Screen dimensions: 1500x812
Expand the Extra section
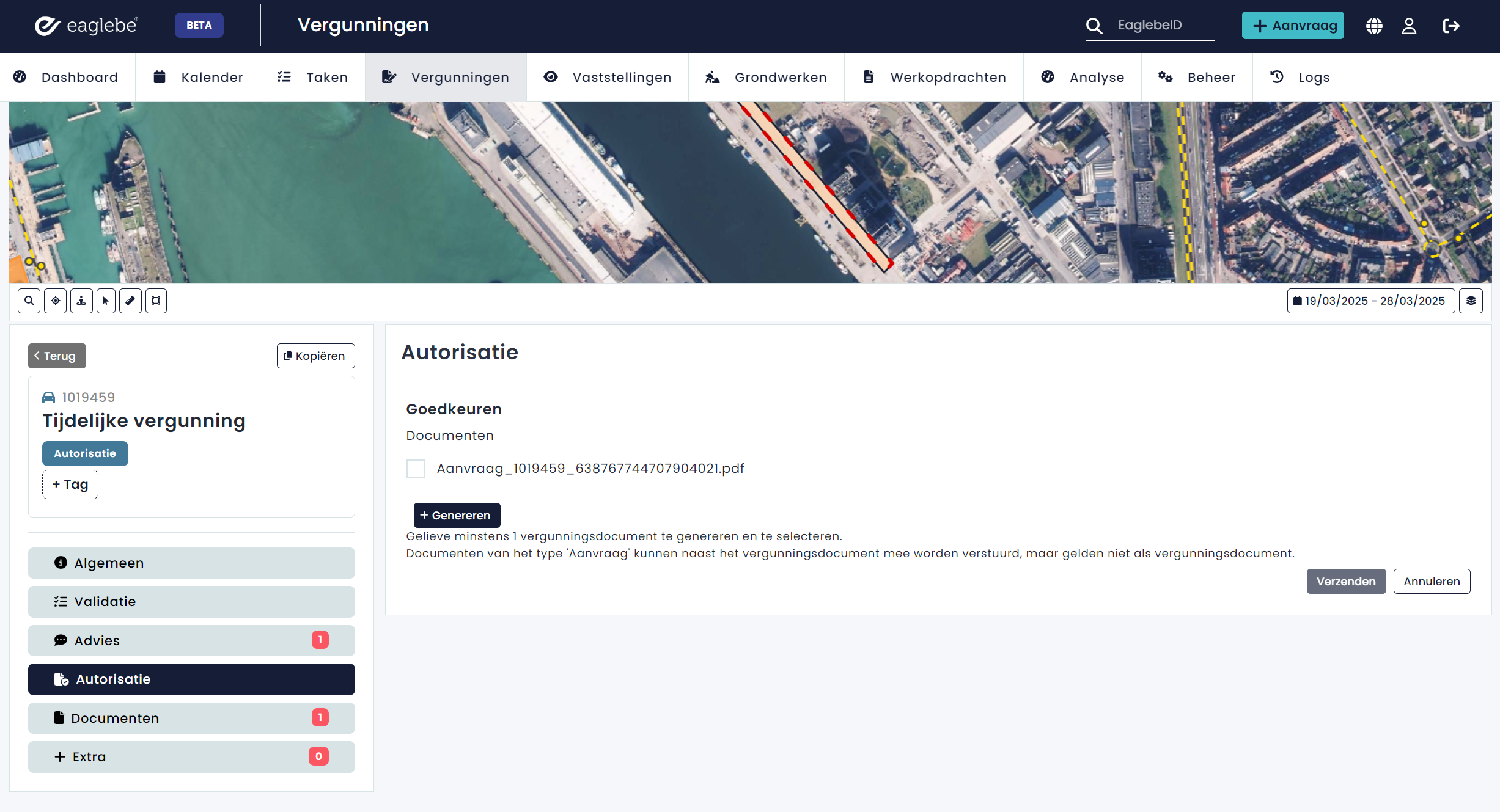191,756
